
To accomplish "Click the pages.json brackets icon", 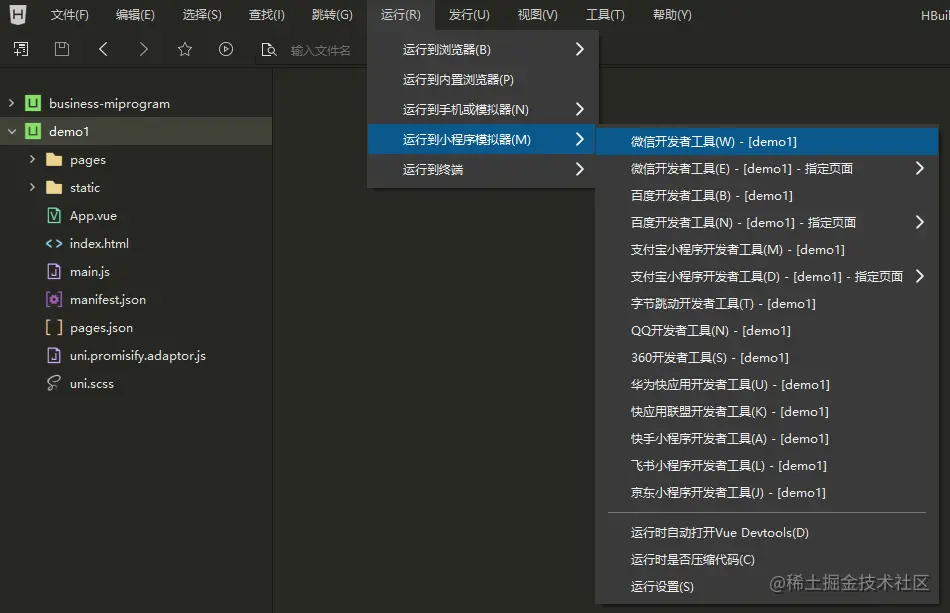I will tap(54, 327).
